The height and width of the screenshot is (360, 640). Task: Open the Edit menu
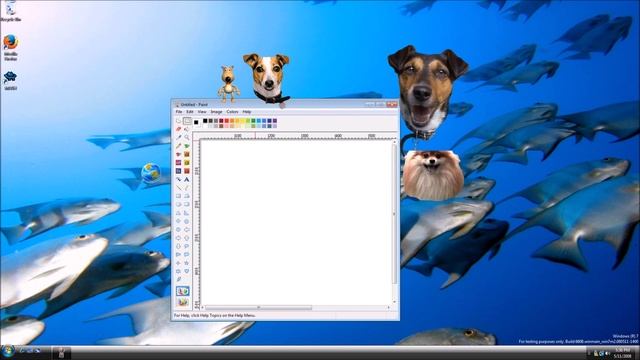pos(190,112)
